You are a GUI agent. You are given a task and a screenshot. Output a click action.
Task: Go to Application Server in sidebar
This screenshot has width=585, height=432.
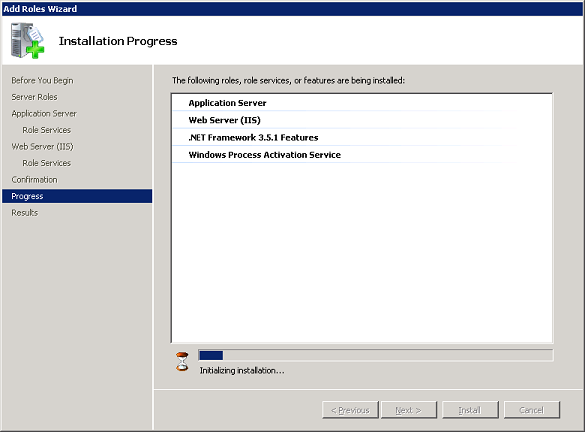(x=44, y=113)
